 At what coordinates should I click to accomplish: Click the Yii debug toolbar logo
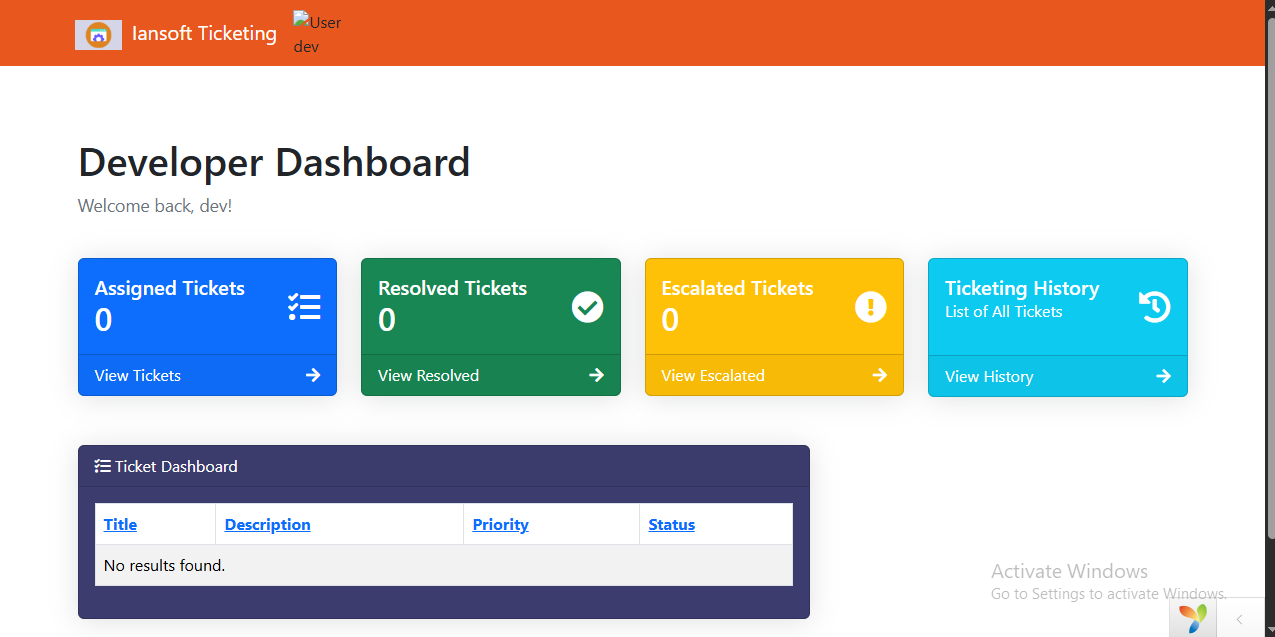pyautogui.click(x=1192, y=619)
